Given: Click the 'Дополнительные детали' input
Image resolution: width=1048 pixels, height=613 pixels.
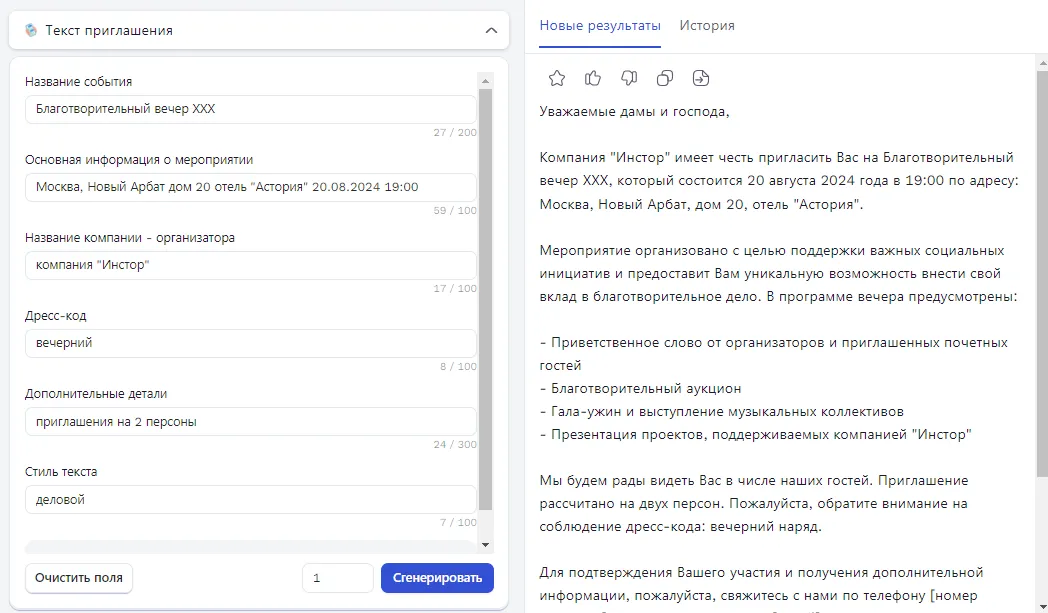Looking at the screenshot, I should coord(250,420).
